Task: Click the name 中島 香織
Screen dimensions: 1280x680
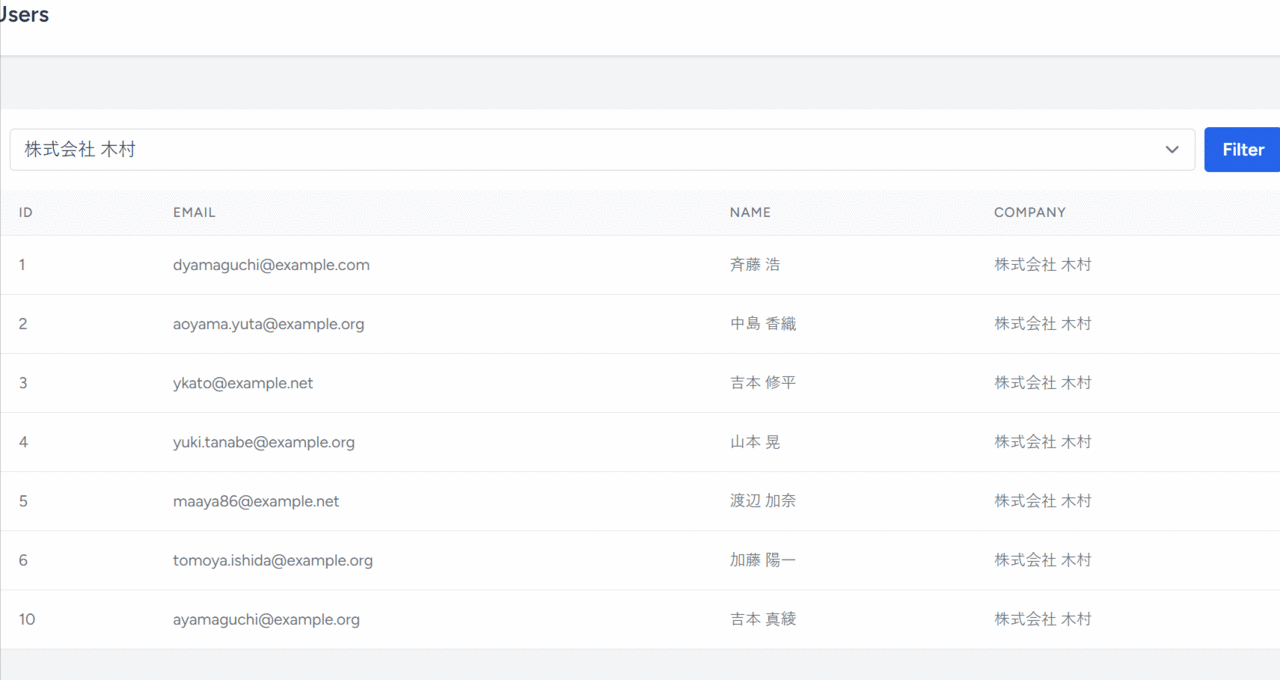Action: tap(763, 324)
